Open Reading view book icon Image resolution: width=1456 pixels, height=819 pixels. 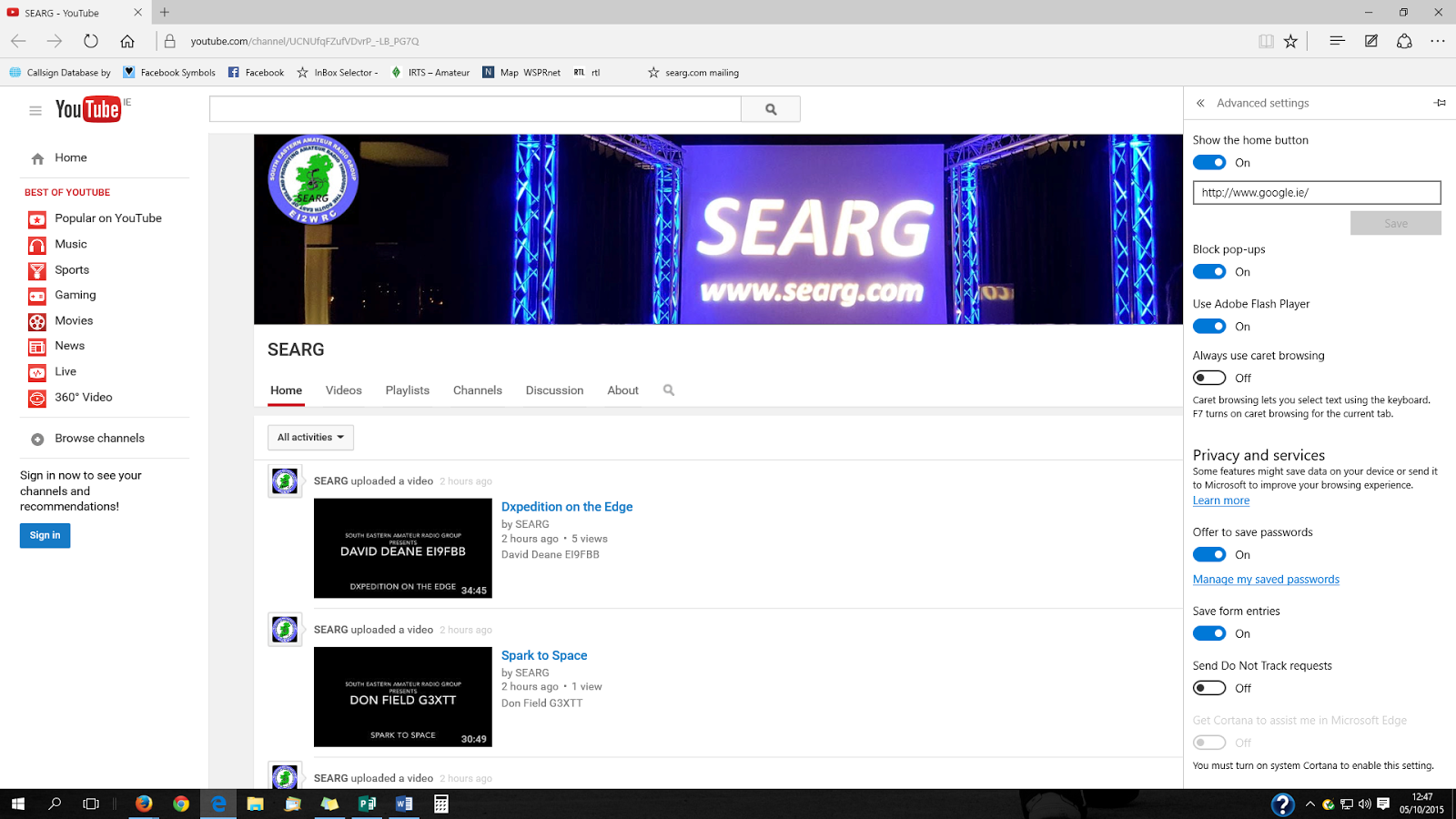pyautogui.click(x=1266, y=41)
